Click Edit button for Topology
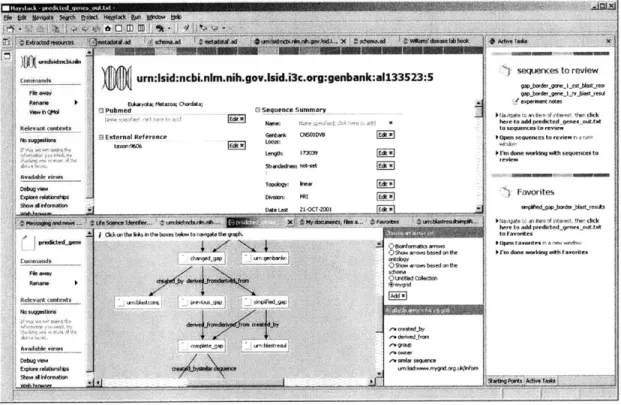Image resolution: width=621 pixels, height=405 pixels. click(x=385, y=184)
